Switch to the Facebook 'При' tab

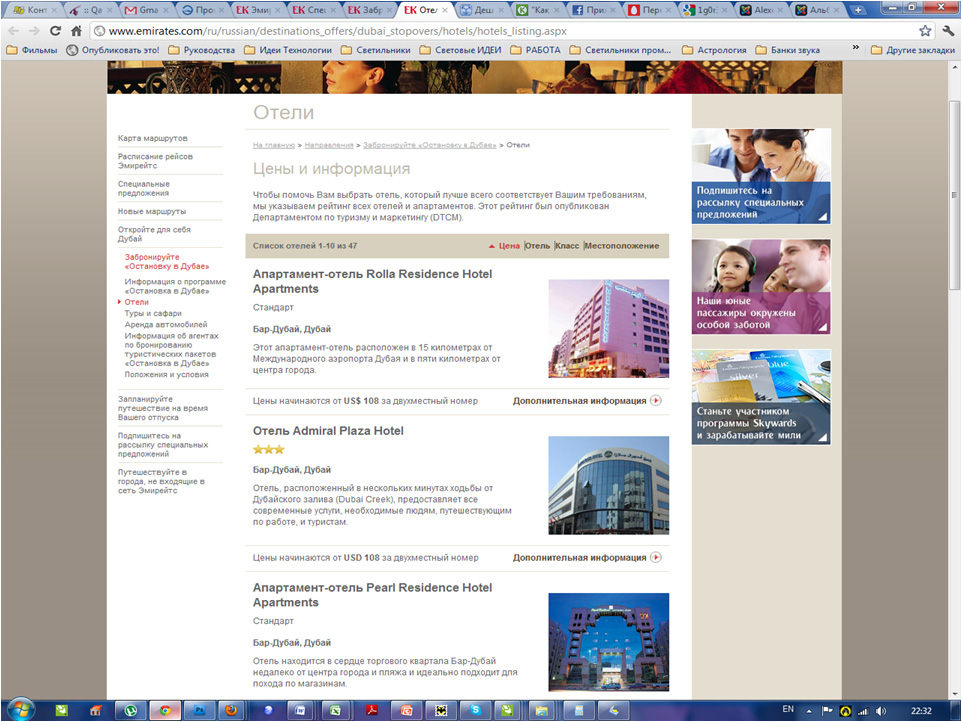click(x=593, y=10)
